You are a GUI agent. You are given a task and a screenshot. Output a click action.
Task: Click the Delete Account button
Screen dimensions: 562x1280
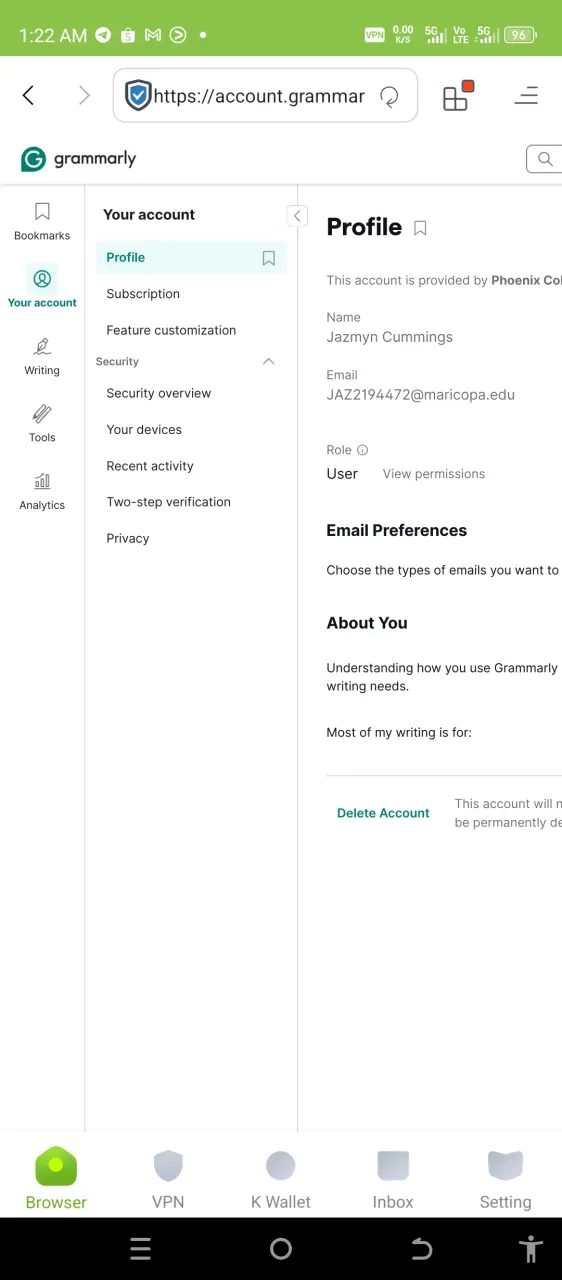tap(383, 813)
